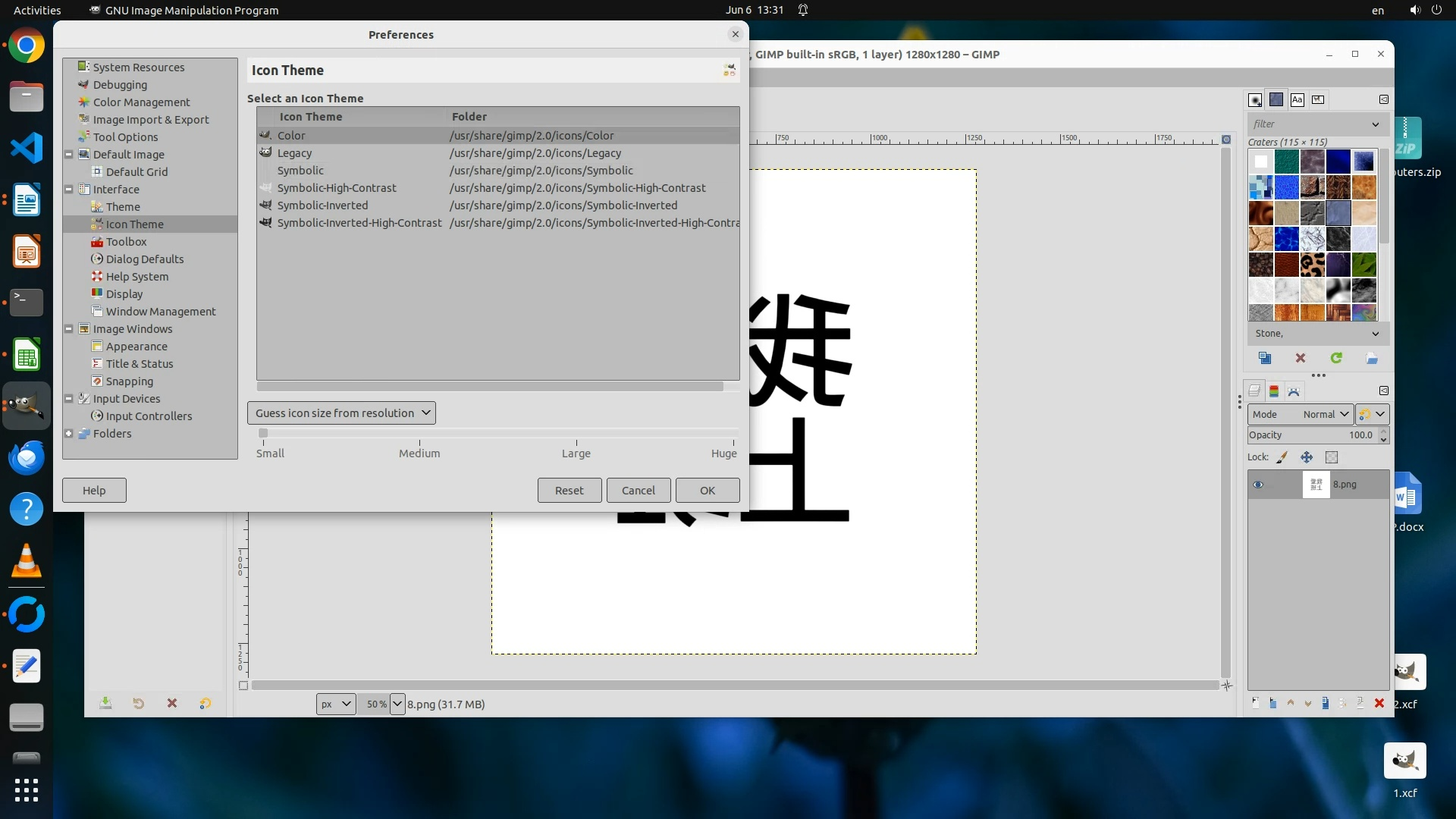Select Toolbox preferences page
1456x819 pixels.
coord(126,242)
